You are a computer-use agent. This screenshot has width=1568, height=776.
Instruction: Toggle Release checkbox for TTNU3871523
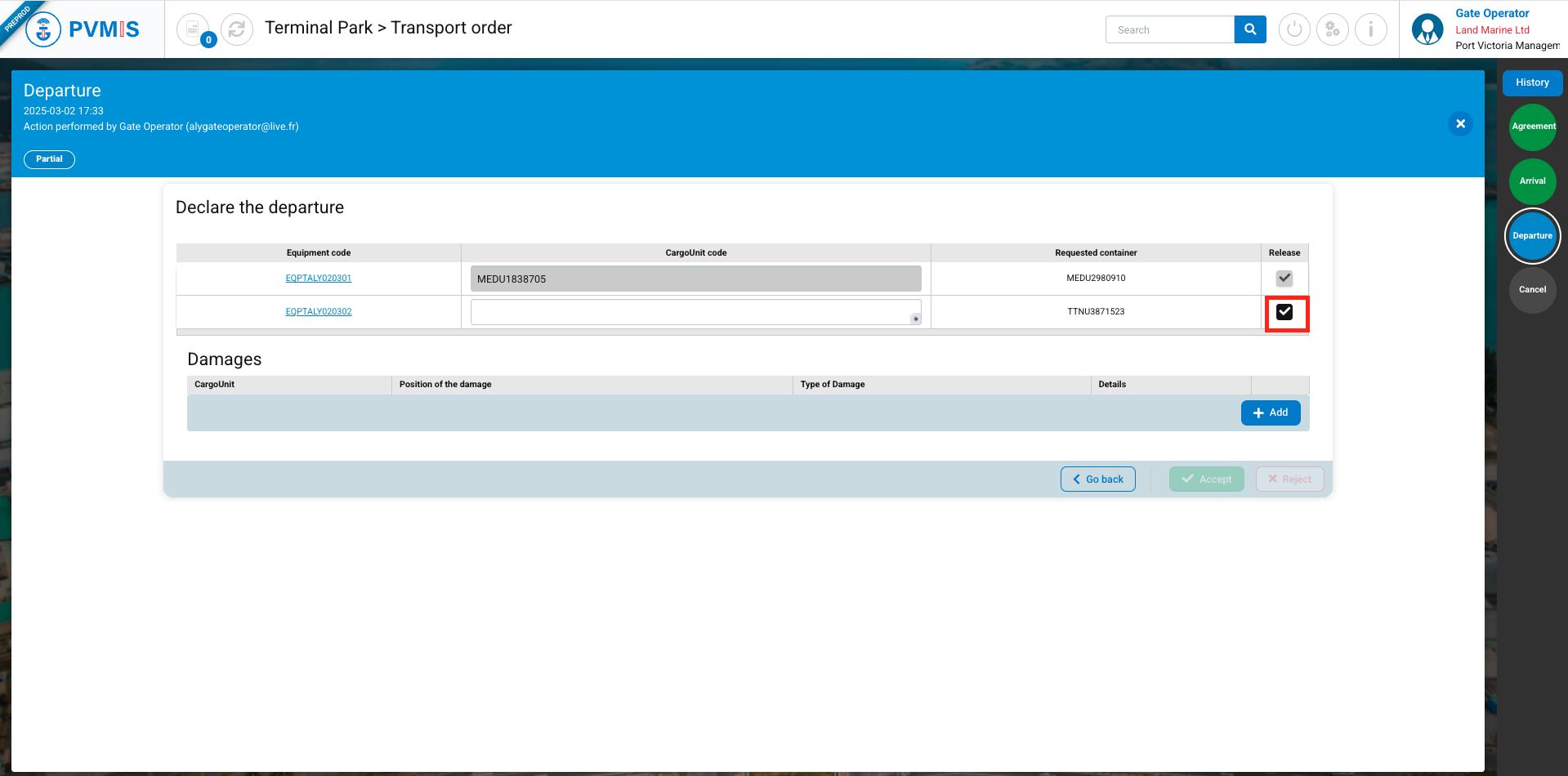[x=1284, y=312]
